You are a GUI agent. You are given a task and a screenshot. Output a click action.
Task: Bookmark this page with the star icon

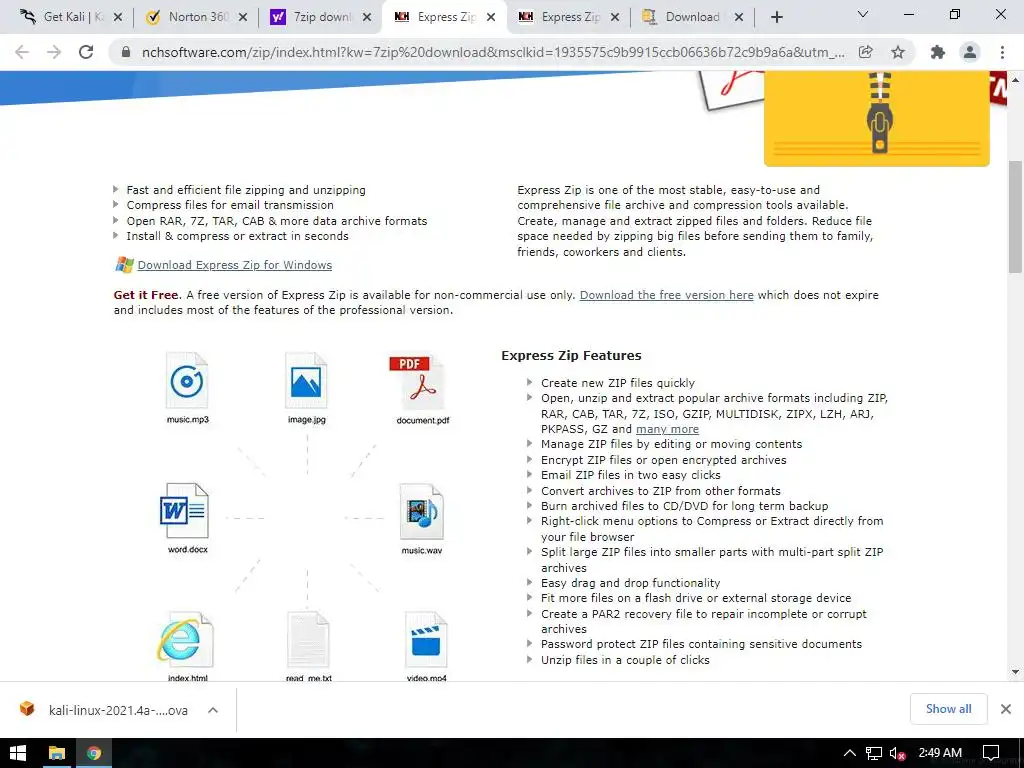coord(898,52)
